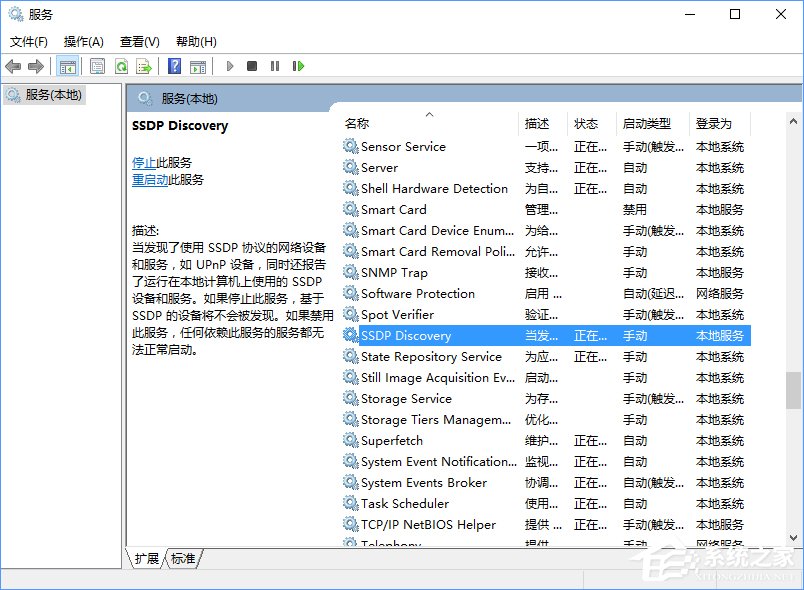Restart the service using the restart toolbar icon
This screenshot has height=590, width=804.
tap(300, 66)
